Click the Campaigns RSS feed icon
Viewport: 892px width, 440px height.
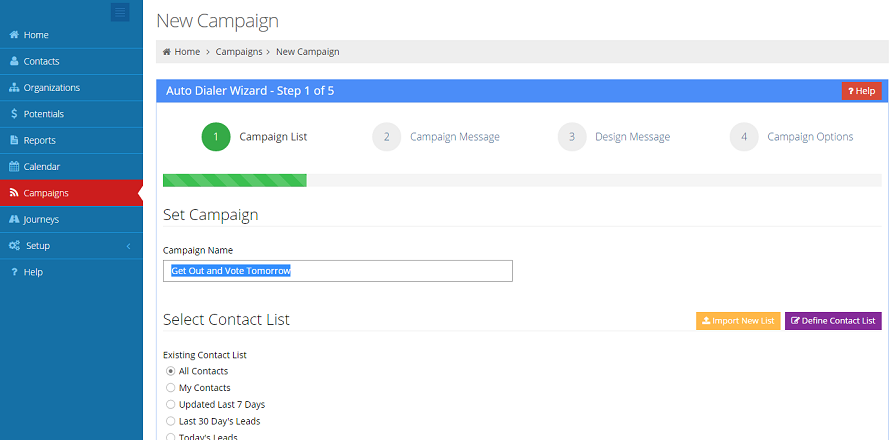point(14,193)
